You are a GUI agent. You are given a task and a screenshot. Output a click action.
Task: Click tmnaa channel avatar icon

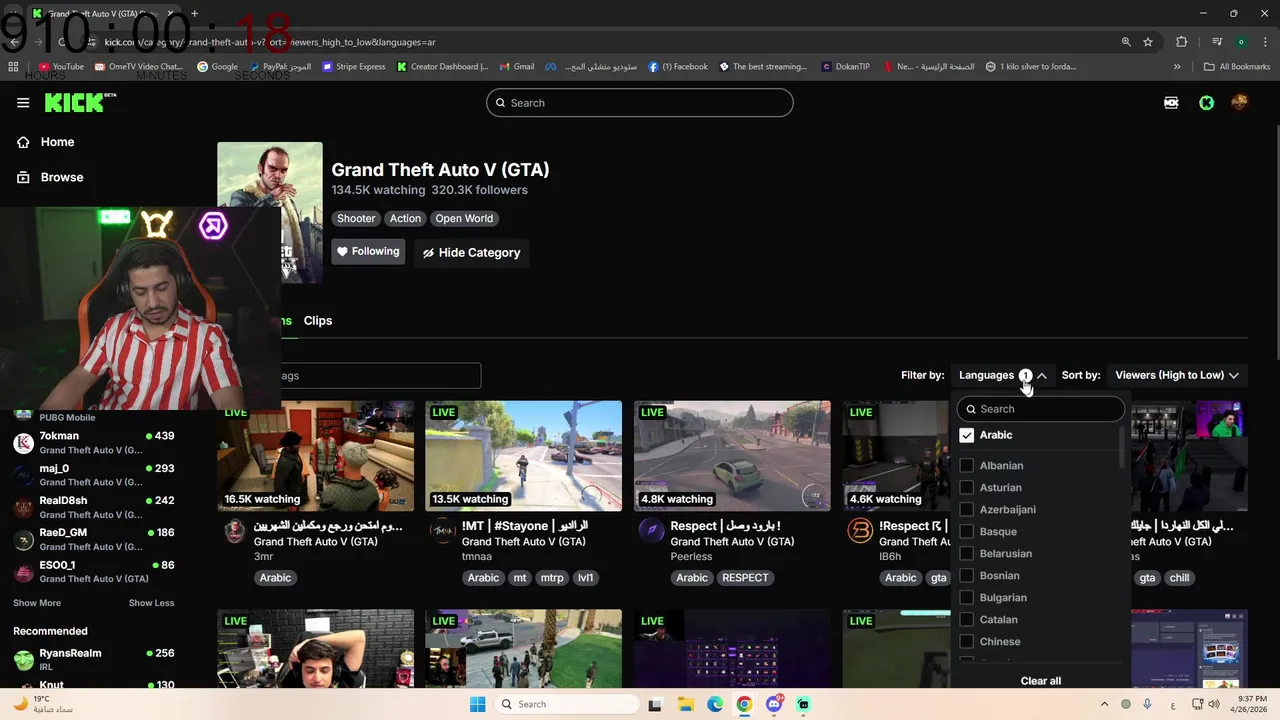442,531
